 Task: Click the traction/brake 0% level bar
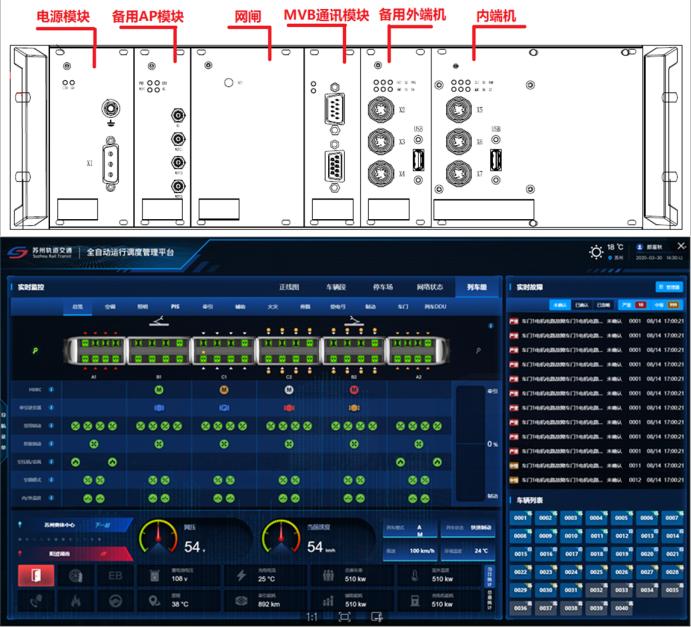pos(471,443)
